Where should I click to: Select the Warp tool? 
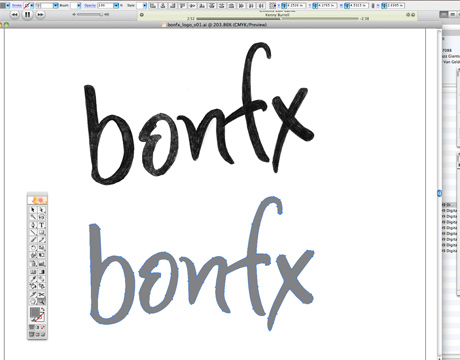tap(33, 255)
